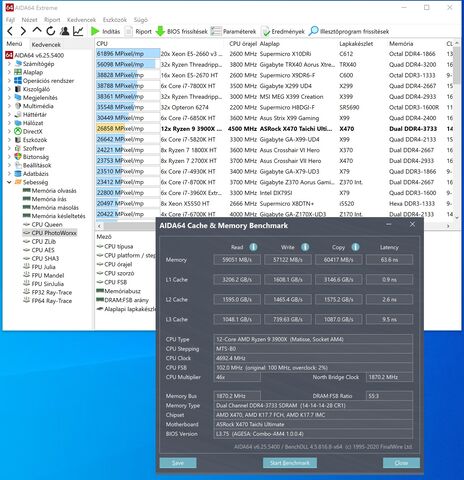Start benchmark with green Indítás arrow

(95, 31)
